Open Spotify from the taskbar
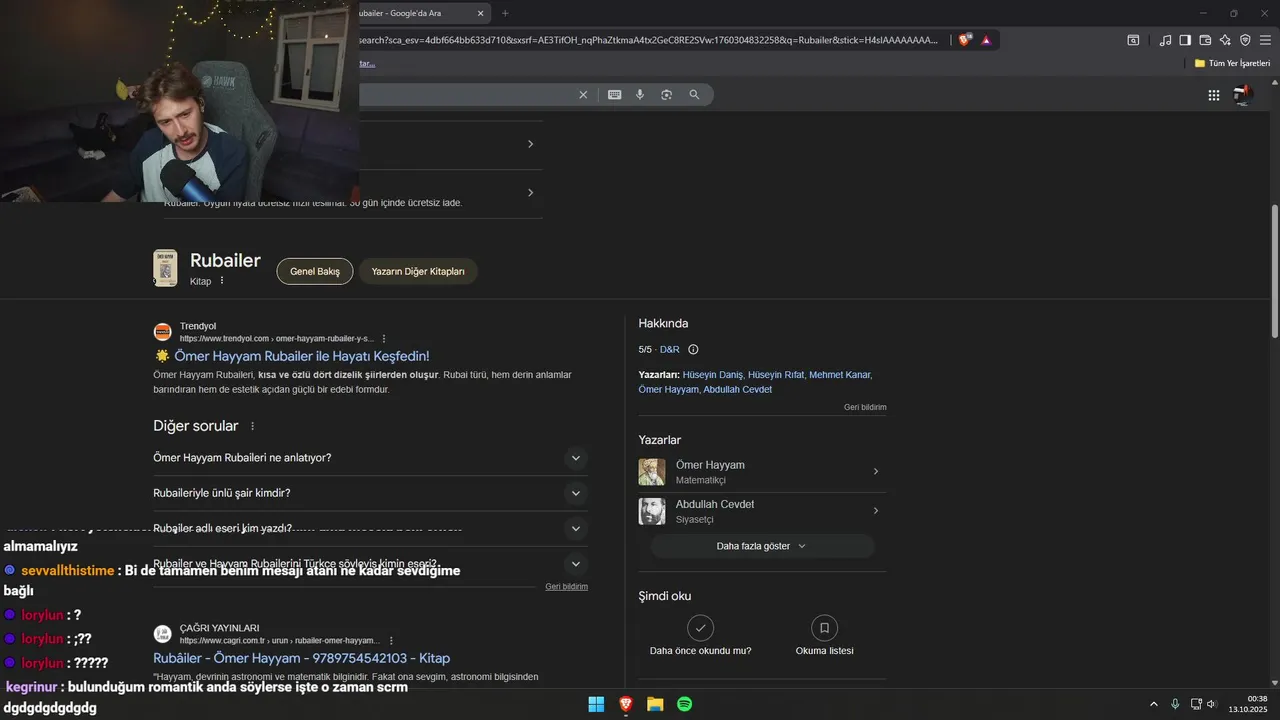Image resolution: width=1280 pixels, height=720 pixels. click(685, 704)
